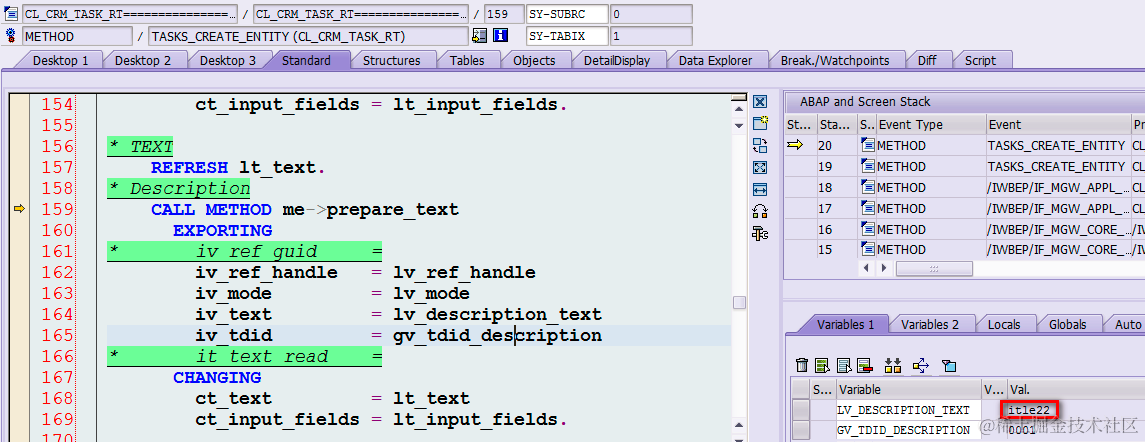The image size is (1145, 442).
Task: Click the delete row icon with red bar
Action: (x=865, y=365)
